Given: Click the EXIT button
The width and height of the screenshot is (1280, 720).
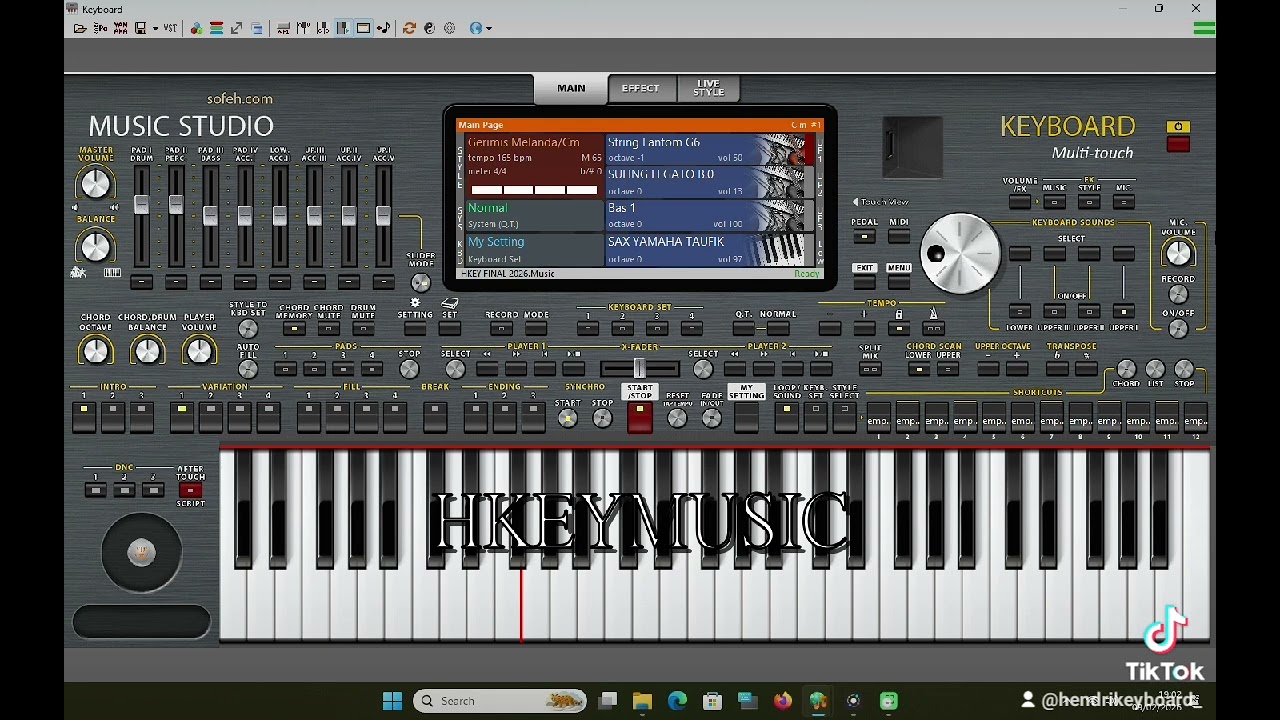Looking at the screenshot, I should coord(864,282).
